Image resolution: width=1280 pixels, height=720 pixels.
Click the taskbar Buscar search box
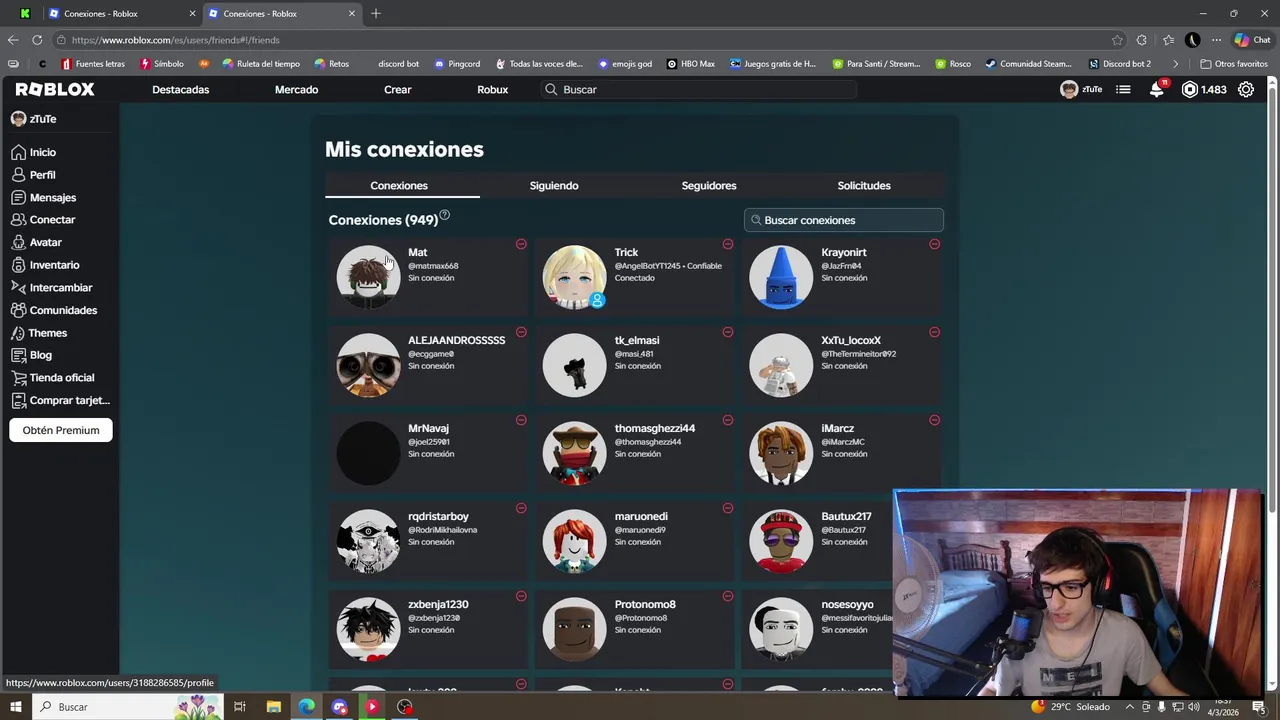[128, 707]
